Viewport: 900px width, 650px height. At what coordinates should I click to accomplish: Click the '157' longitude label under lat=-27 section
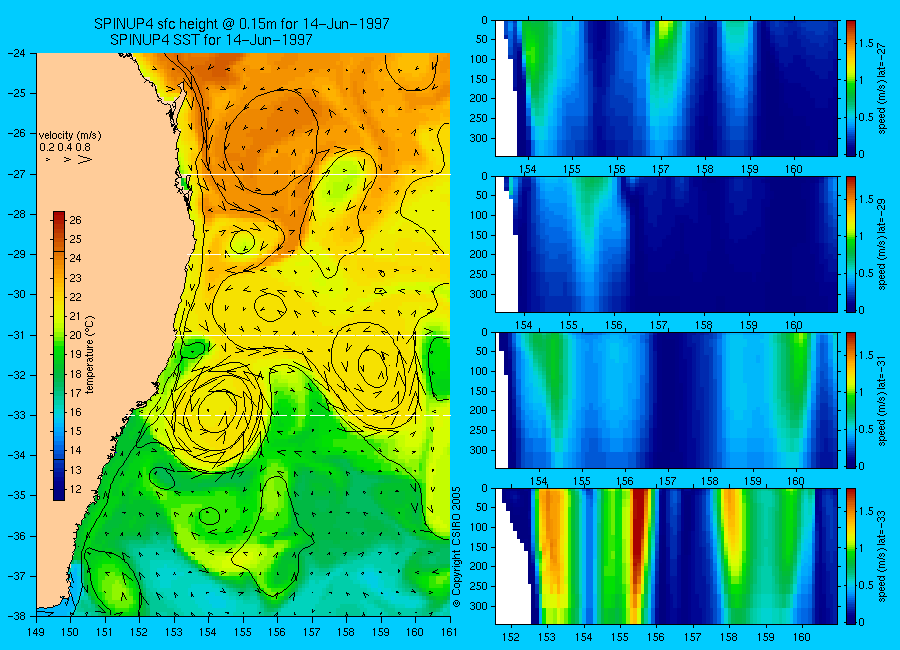pyautogui.click(x=660, y=169)
